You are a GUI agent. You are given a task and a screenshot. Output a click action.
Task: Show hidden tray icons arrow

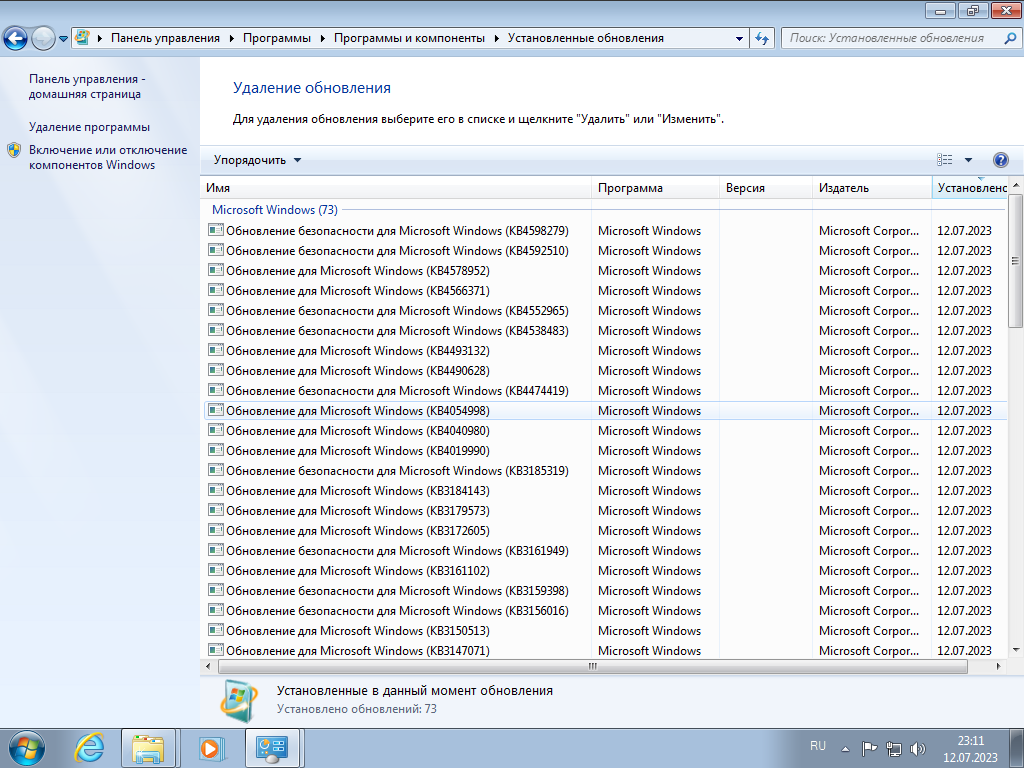tap(845, 749)
